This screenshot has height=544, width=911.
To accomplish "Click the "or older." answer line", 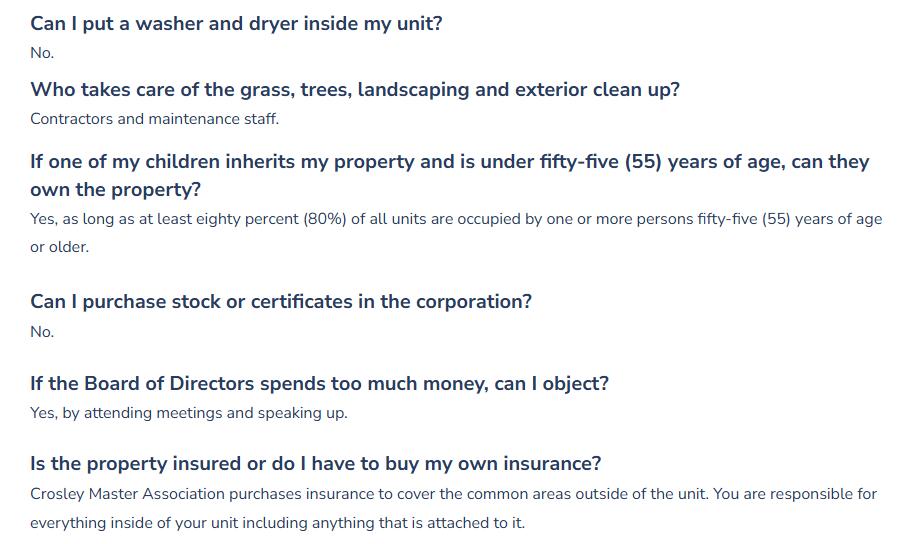I will click(x=59, y=247).
